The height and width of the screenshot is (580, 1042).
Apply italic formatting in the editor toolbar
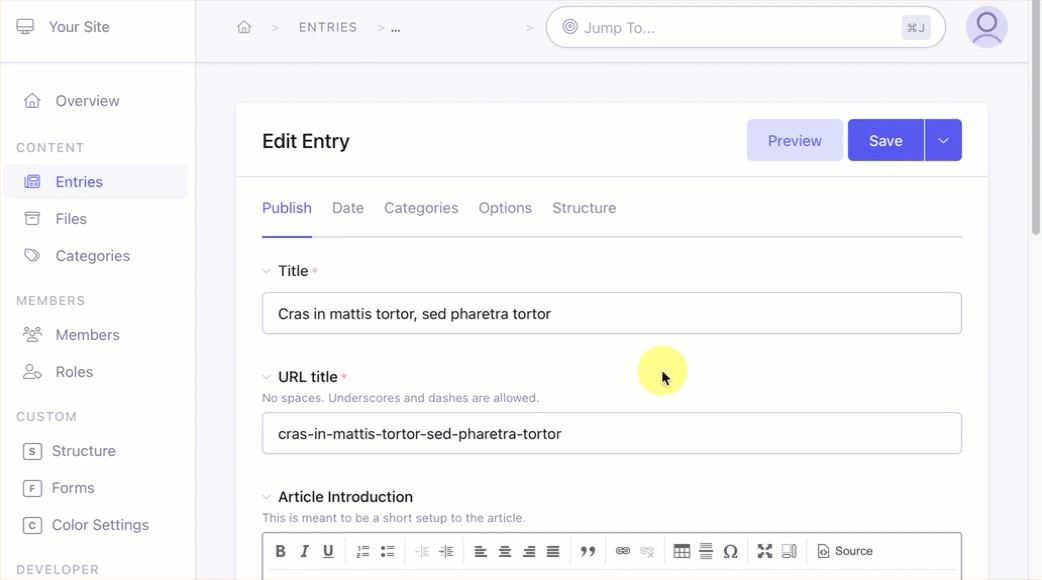pos(305,551)
